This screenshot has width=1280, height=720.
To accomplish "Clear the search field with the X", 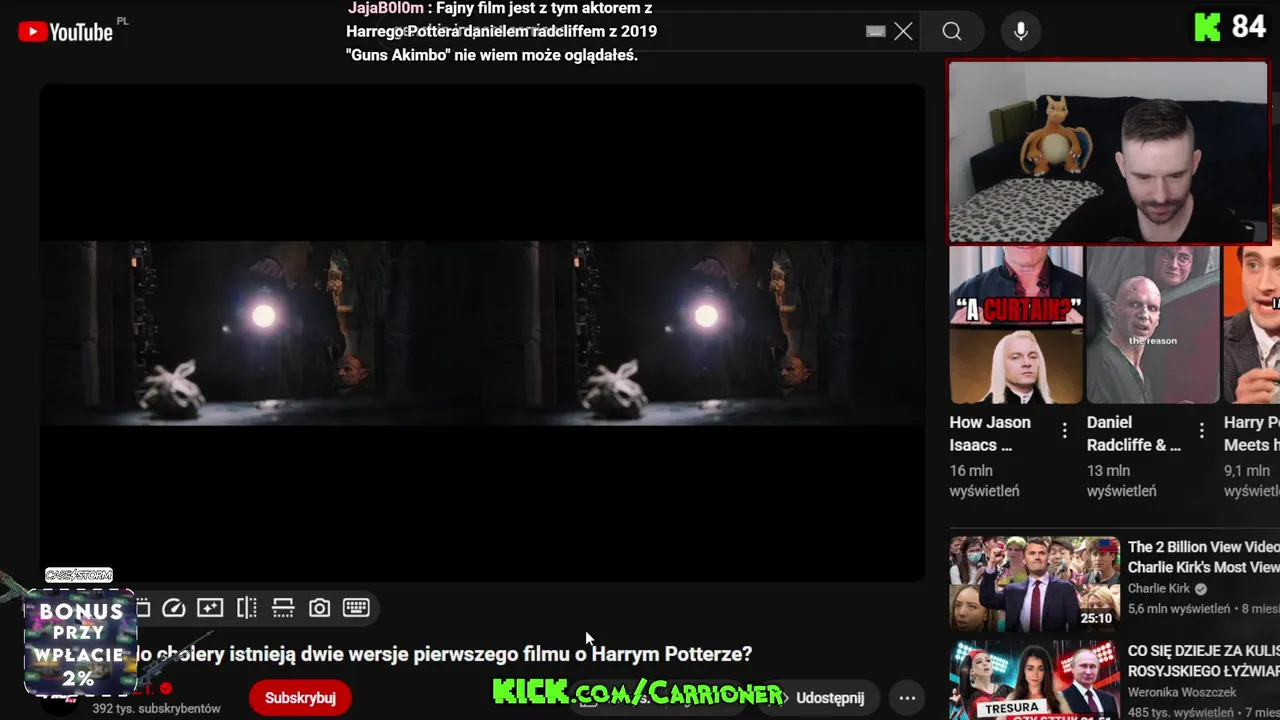I will tap(903, 31).
